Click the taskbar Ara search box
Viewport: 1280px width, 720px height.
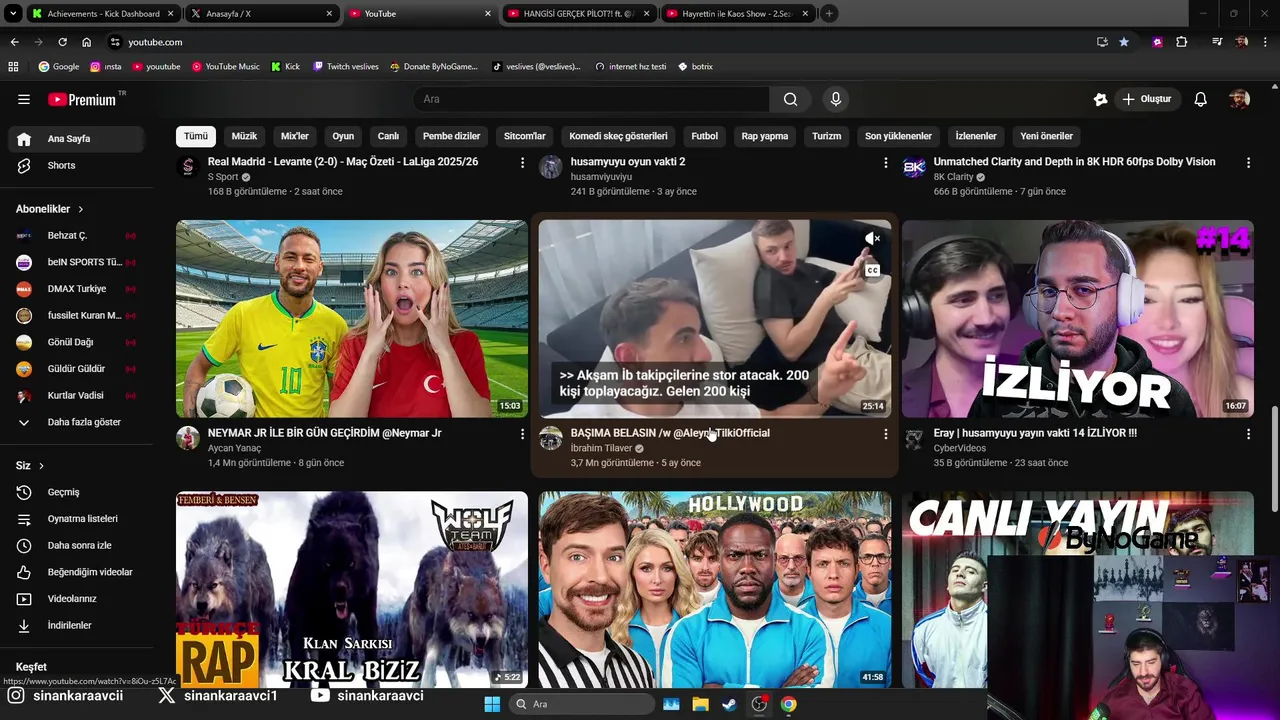tap(582, 704)
